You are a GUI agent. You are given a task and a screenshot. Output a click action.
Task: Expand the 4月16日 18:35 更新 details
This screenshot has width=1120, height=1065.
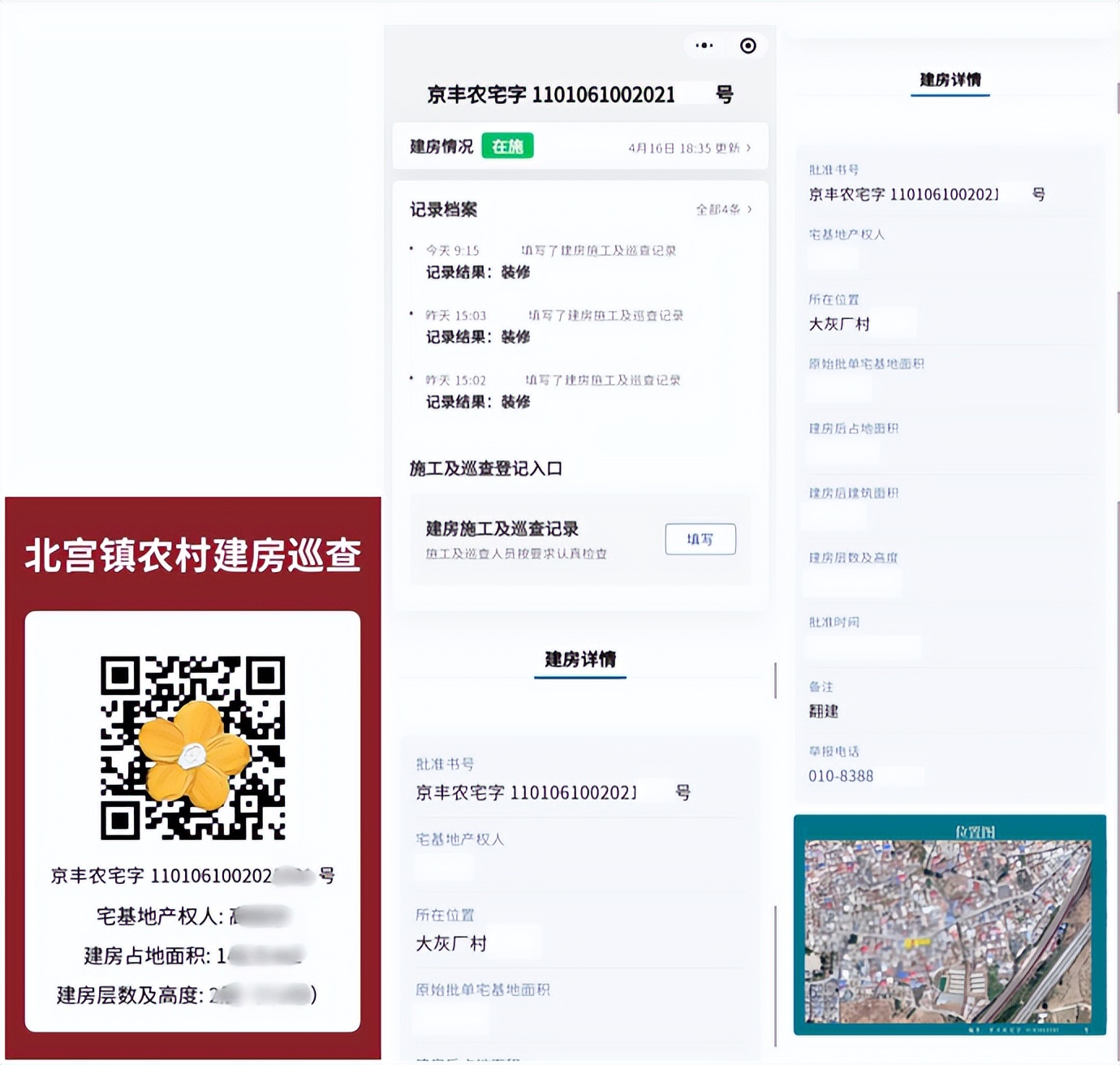coord(691,148)
